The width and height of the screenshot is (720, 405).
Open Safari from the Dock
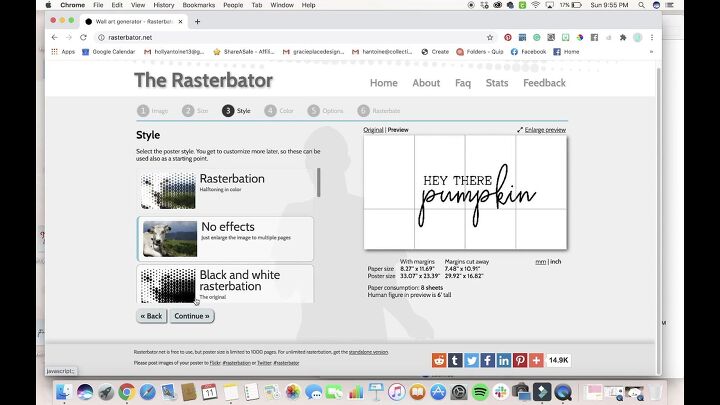point(147,392)
